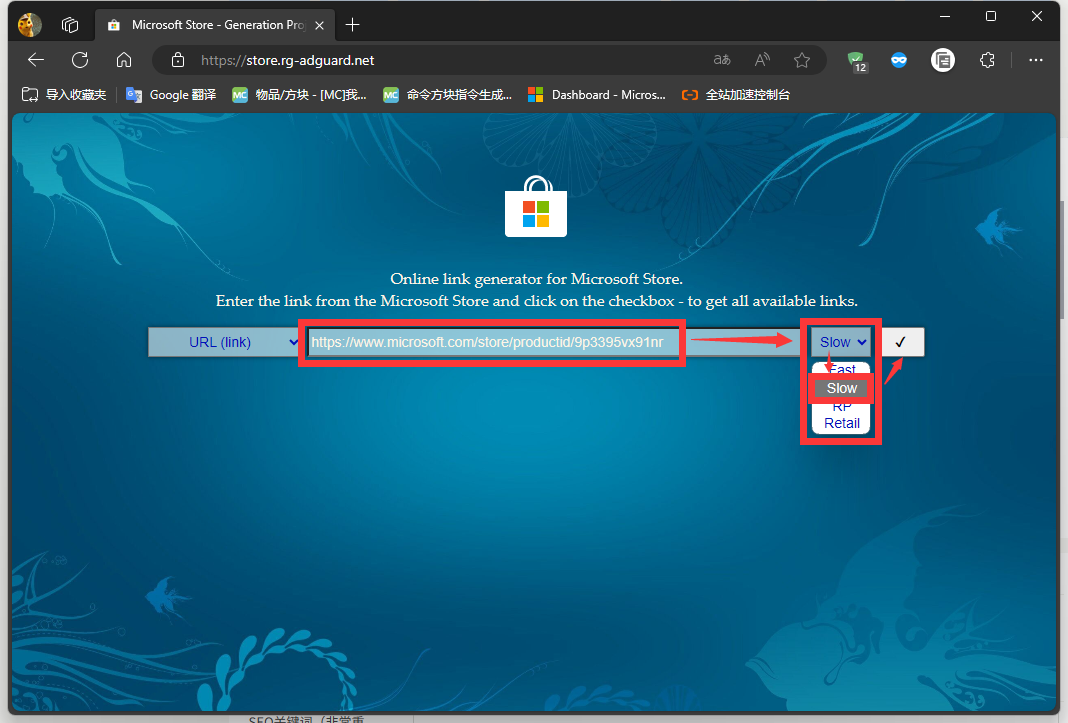Image resolution: width=1068 pixels, height=723 pixels.
Task: Open the Google 翻译 bookmark
Action: point(171,95)
